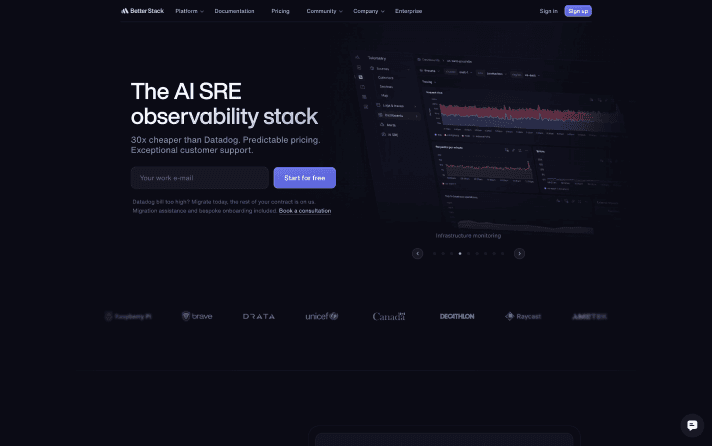This screenshot has height=446, width=712.
Task: Click the Infrastructure monitoring dashboard preview image
Action: coord(486,141)
